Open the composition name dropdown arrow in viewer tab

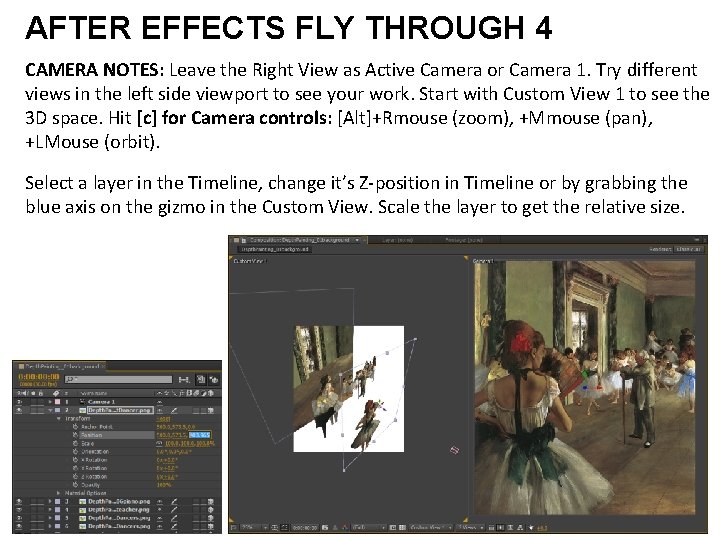click(x=357, y=240)
